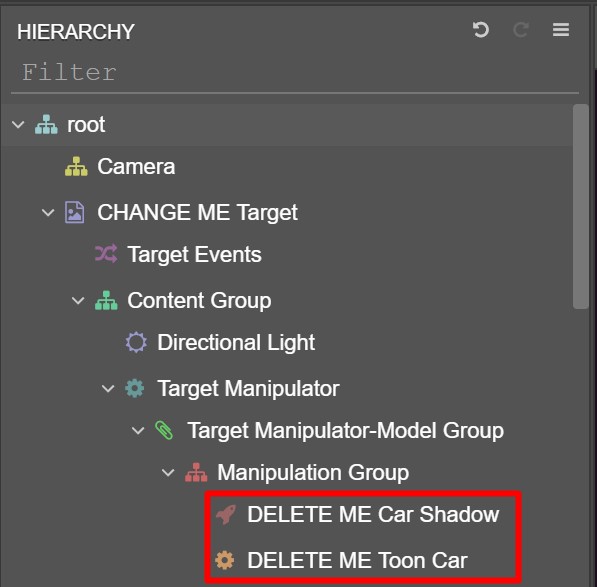This screenshot has height=587, width=597.
Task: Click the Directional Light sun icon
Action: (136, 342)
